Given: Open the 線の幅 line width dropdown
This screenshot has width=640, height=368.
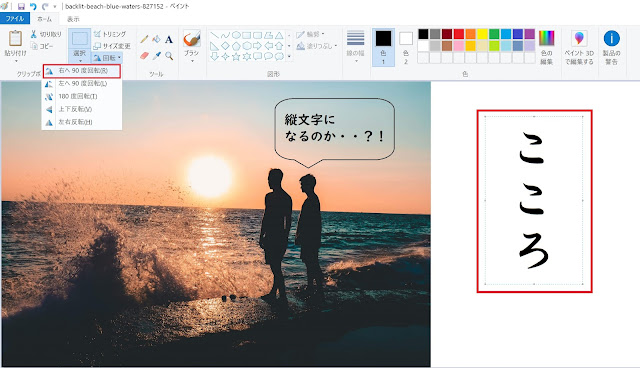Looking at the screenshot, I should click(356, 47).
